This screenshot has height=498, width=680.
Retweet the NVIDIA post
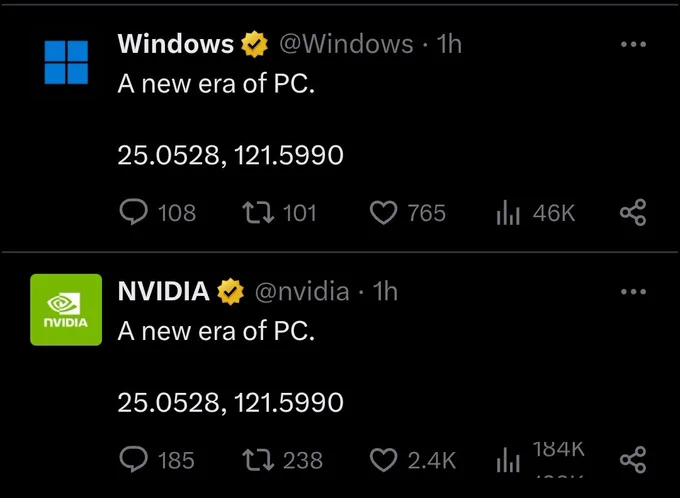(x=258, y=460)
